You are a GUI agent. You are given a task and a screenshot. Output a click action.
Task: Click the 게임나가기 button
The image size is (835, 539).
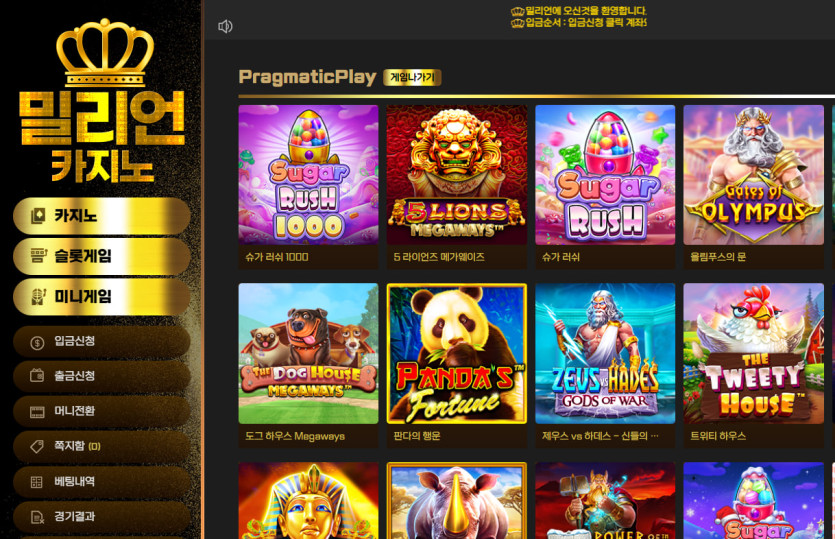[x=412, y=78]
